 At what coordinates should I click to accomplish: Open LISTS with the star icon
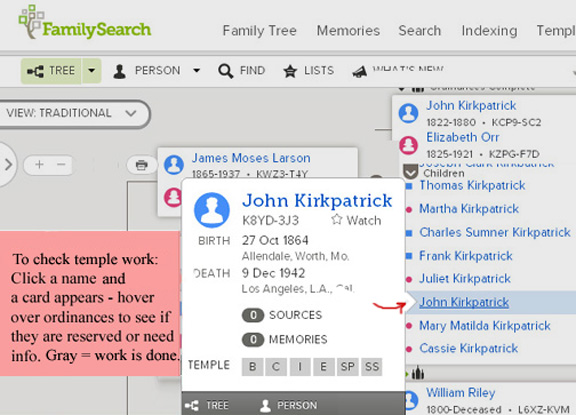[309, 71]
